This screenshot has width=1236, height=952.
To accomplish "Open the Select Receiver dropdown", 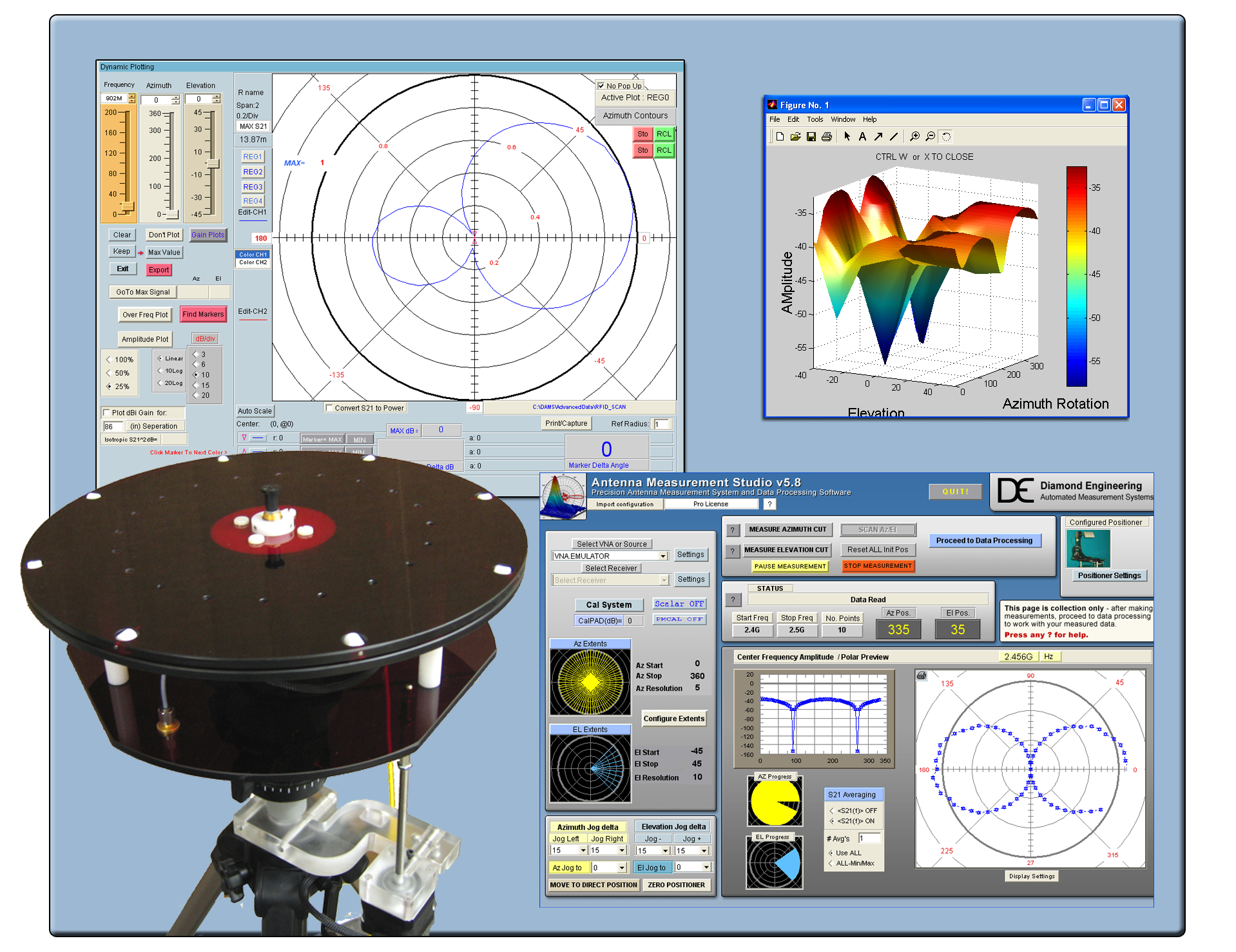I will coord(664,580).
